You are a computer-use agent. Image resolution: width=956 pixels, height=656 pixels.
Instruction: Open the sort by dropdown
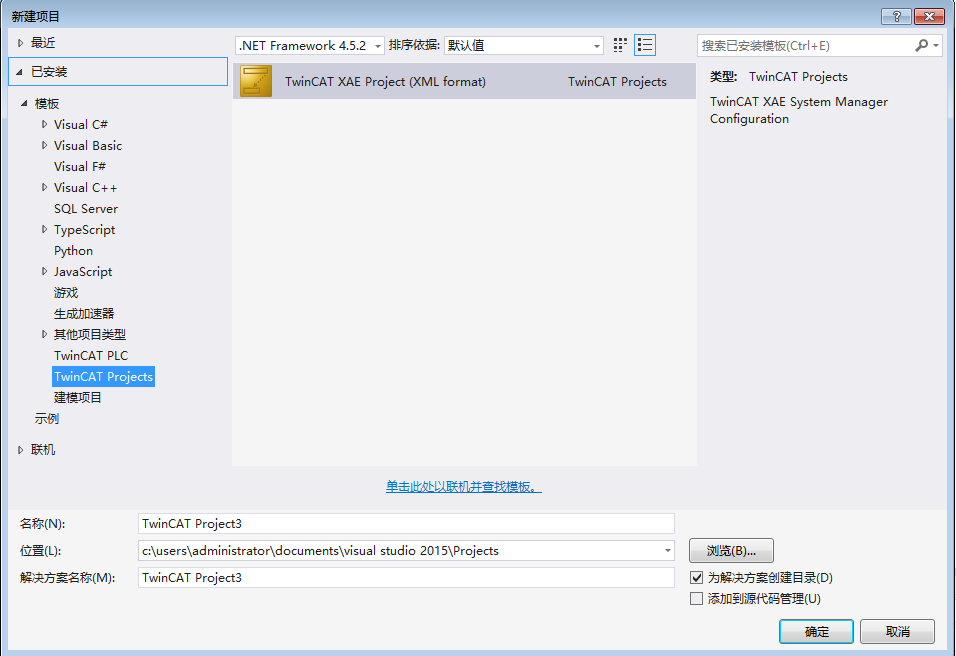[524, 46]
